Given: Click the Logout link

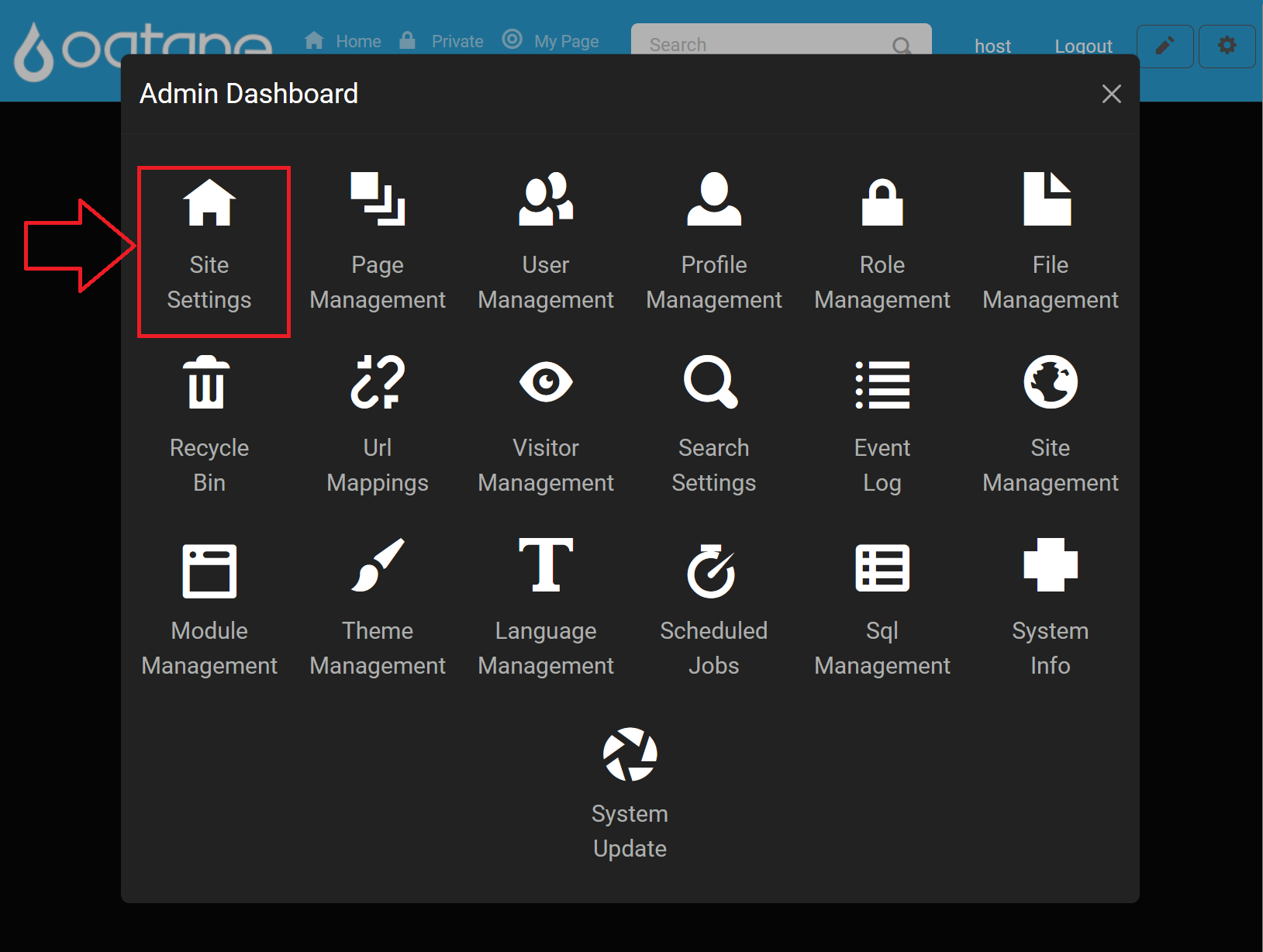Looking at the screenshot, I should coord(1083,47).
